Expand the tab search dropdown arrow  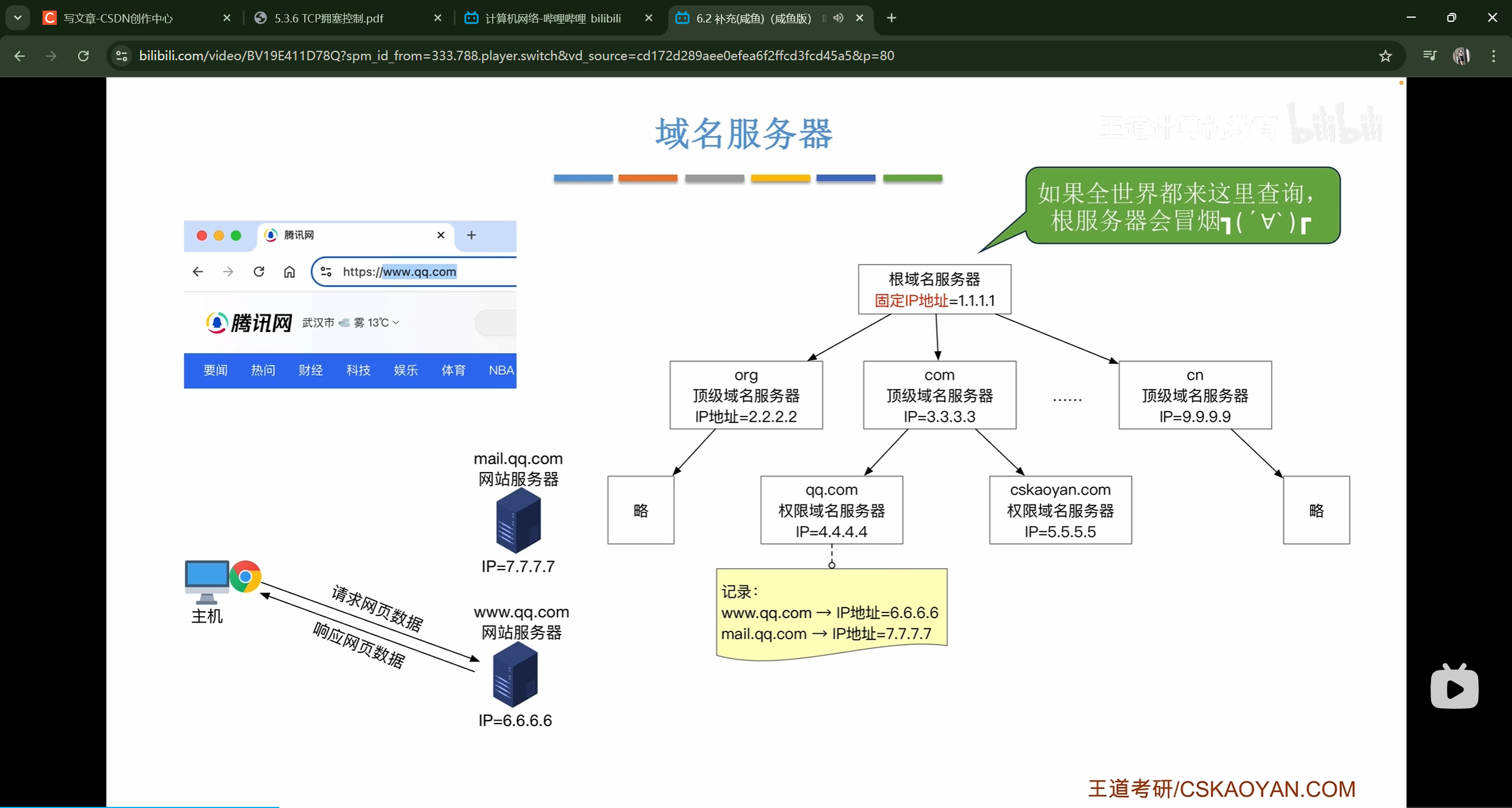[x=18, y=18]
